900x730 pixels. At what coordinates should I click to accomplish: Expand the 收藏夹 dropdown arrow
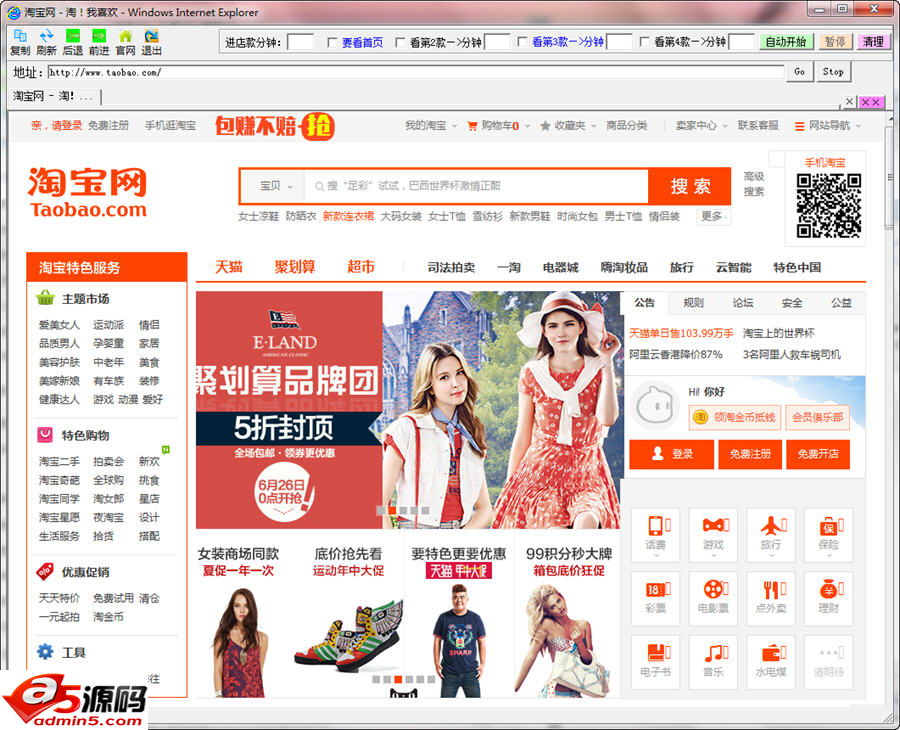594,126
